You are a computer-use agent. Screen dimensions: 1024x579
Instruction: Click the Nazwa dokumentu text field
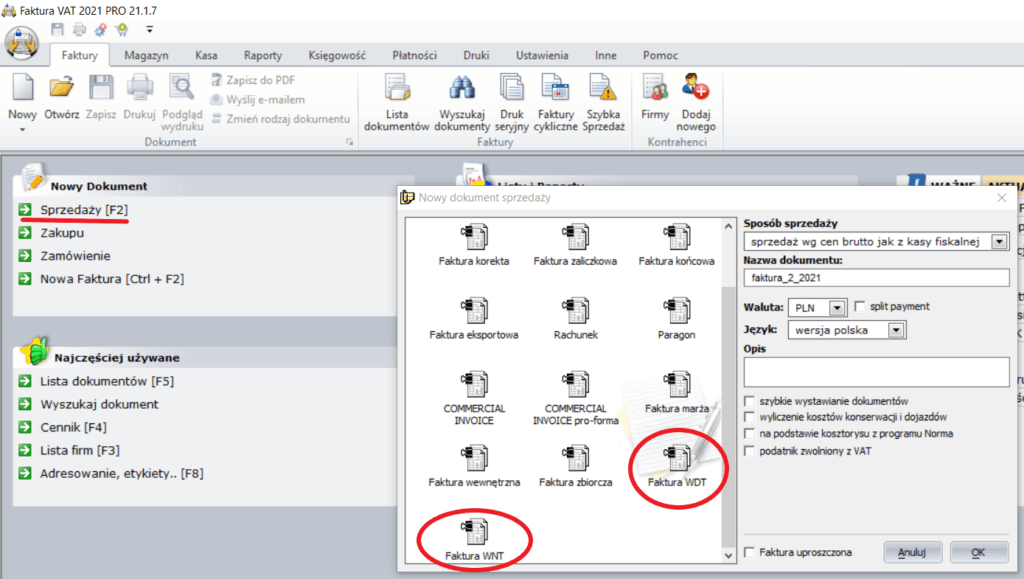pyautogui.click(x=876, y=278)
